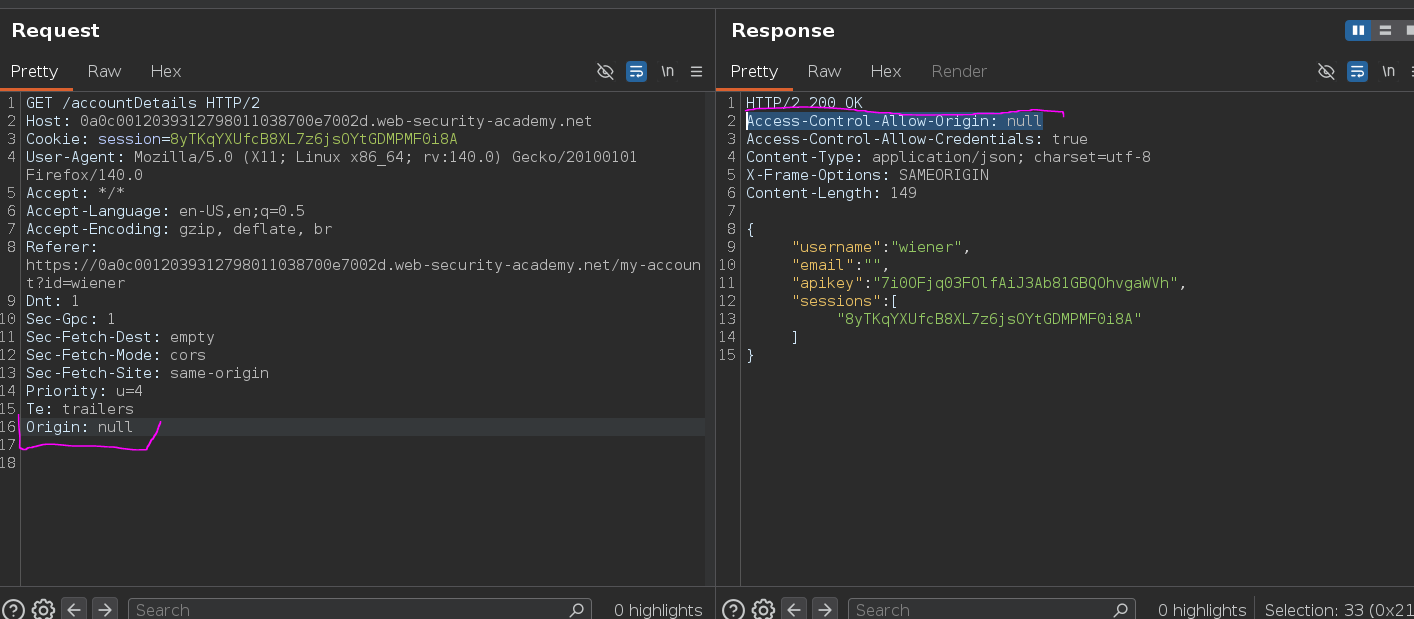The image size is (1414, 619).
Task: Go to next search match in Response
Action: [x=826, y=609]
